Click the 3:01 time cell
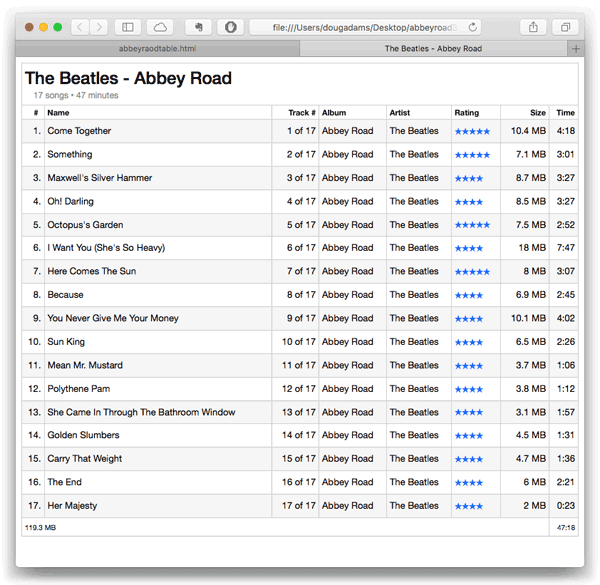 click(566, 155)
